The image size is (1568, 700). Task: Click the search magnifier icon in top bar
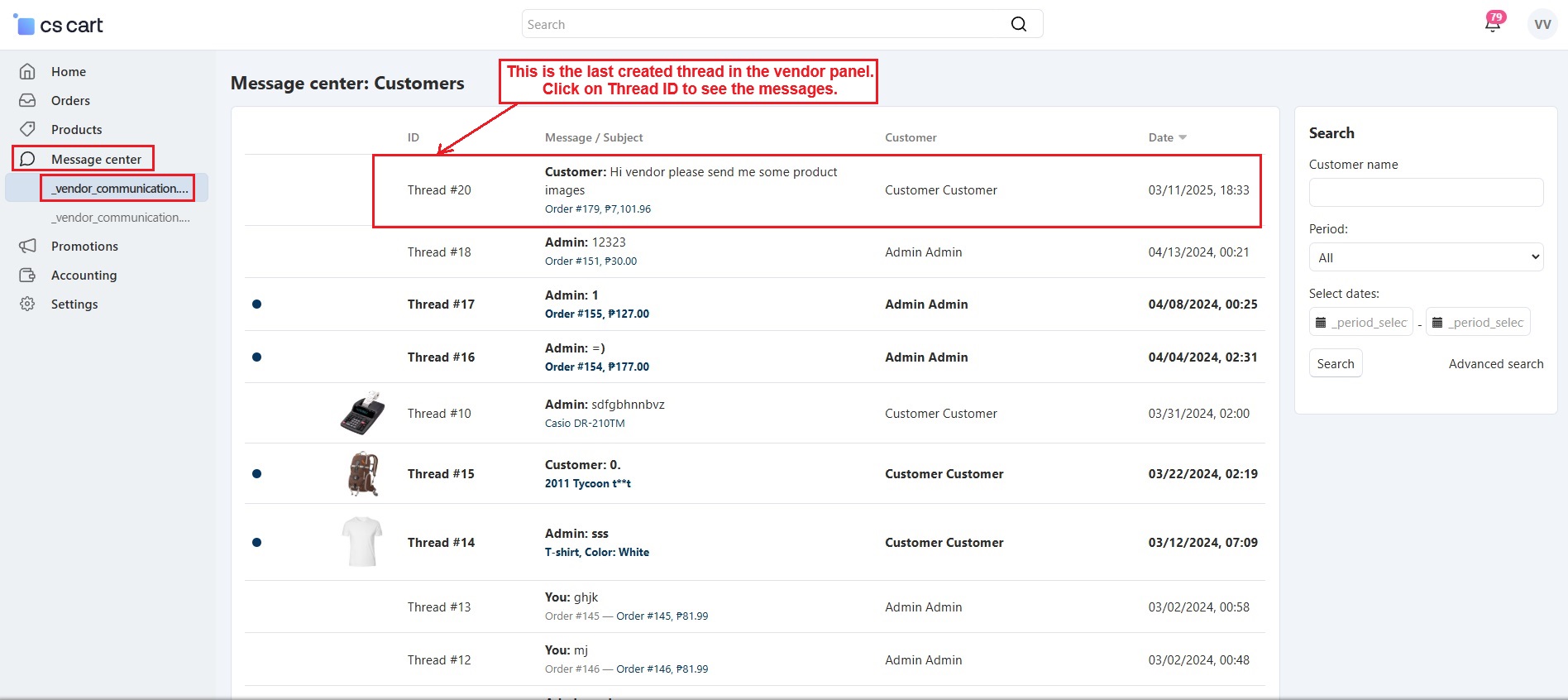coord(1018,24)
